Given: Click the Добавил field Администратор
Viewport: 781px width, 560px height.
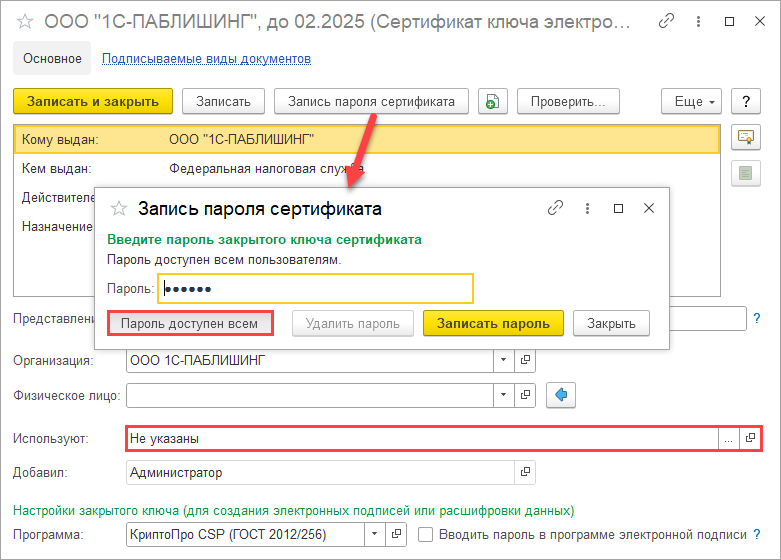Looking at the screenshot, I should click(x=320, y=472).
